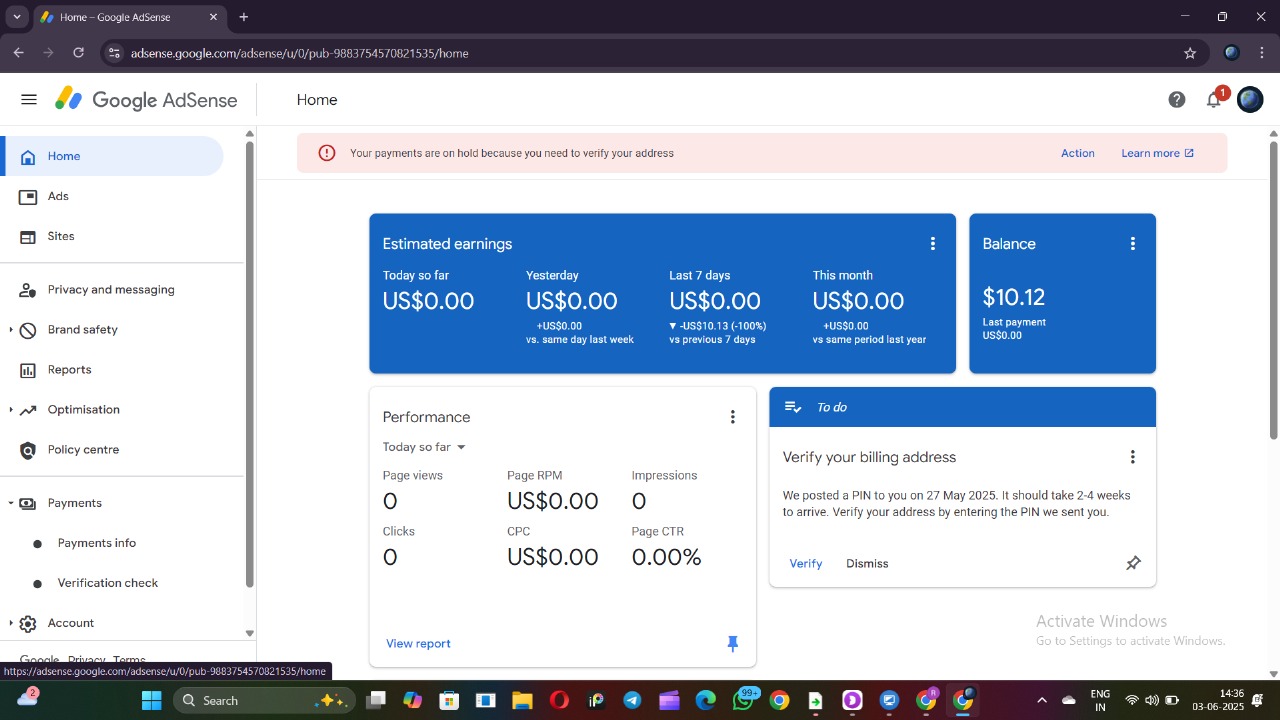Close the Home – Google AdSense tab

pos(213,17)
